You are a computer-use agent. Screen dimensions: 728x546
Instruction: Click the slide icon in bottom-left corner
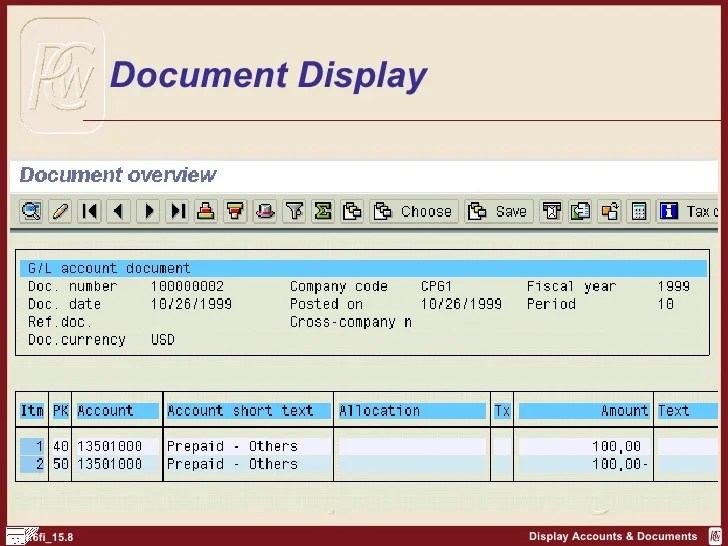(19, 536)
